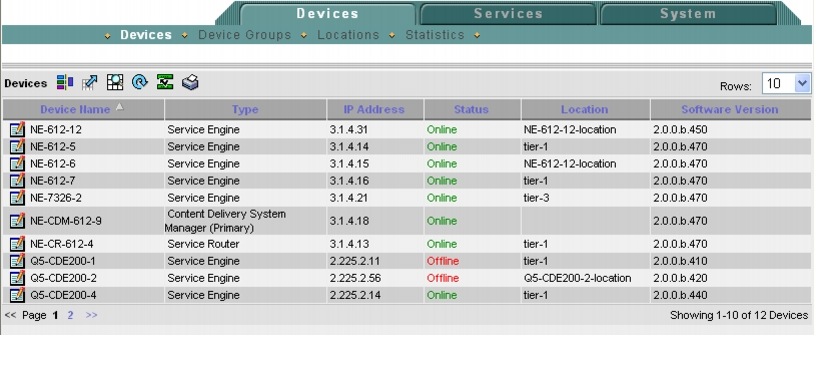The height and width of the screenshot is (366, 840).
Task: Click software version 2.0.0.b.440
Action: pos(680,295)
